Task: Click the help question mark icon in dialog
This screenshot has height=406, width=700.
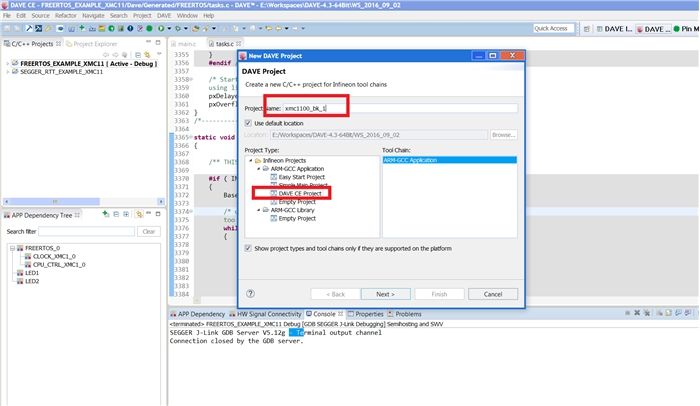Action: 250,294
